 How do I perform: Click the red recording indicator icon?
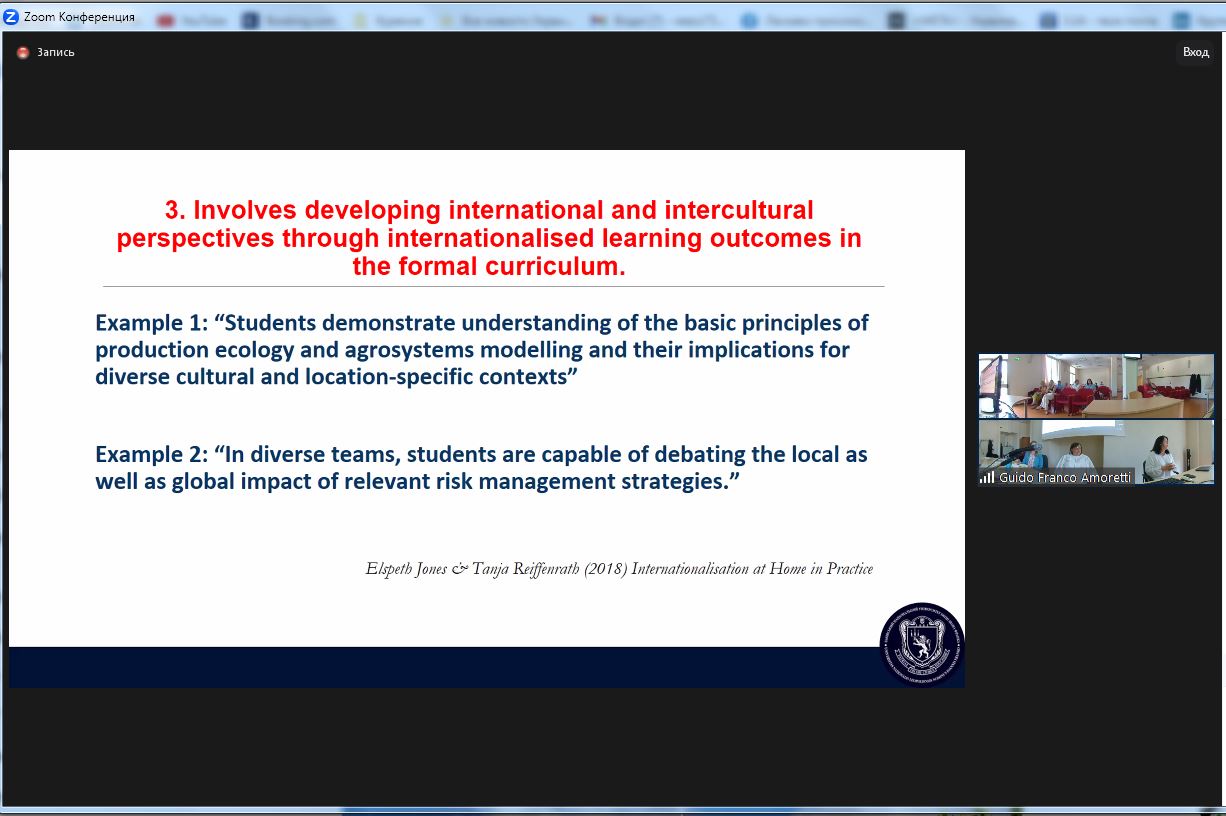click(x=23, y=53)
